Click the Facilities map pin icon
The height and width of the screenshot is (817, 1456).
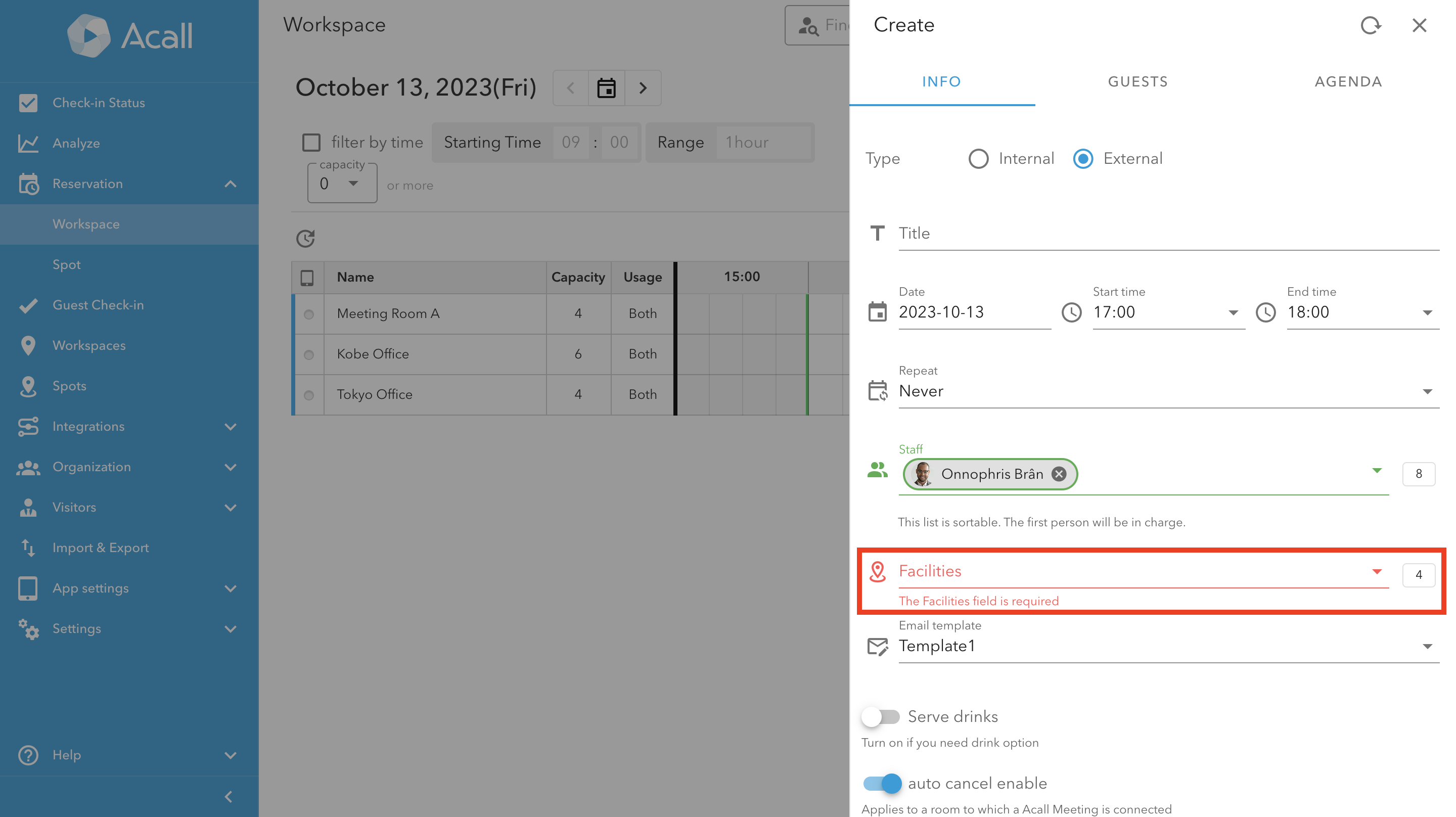coord(877,570)
